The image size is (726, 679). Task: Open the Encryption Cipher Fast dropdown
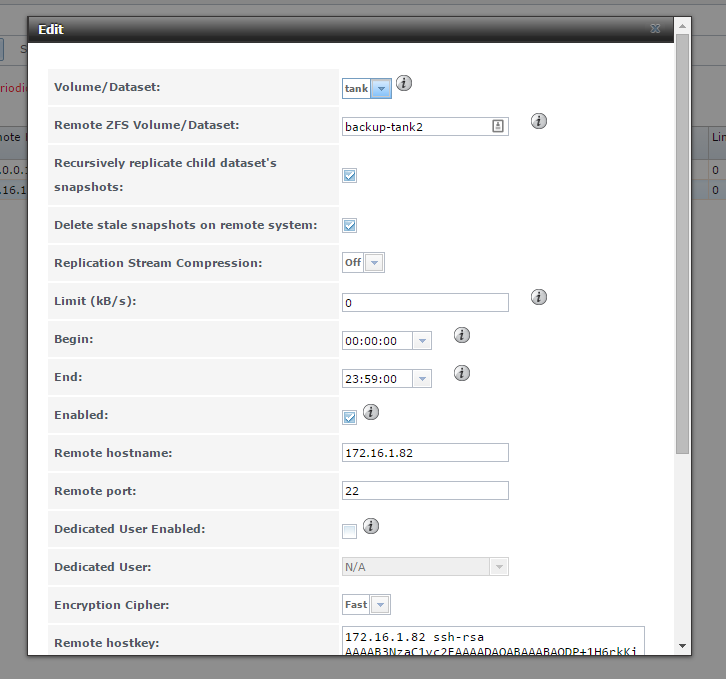click(380, 604)
